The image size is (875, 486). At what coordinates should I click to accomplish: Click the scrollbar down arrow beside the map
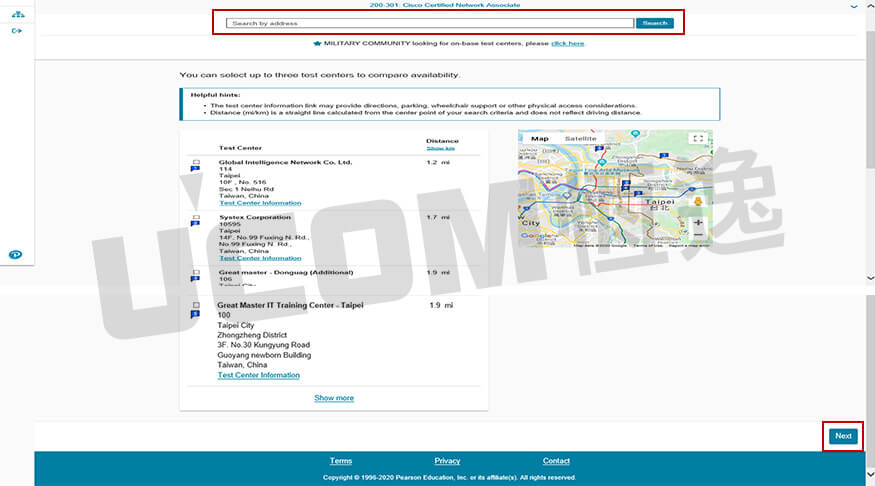point(870,277)
